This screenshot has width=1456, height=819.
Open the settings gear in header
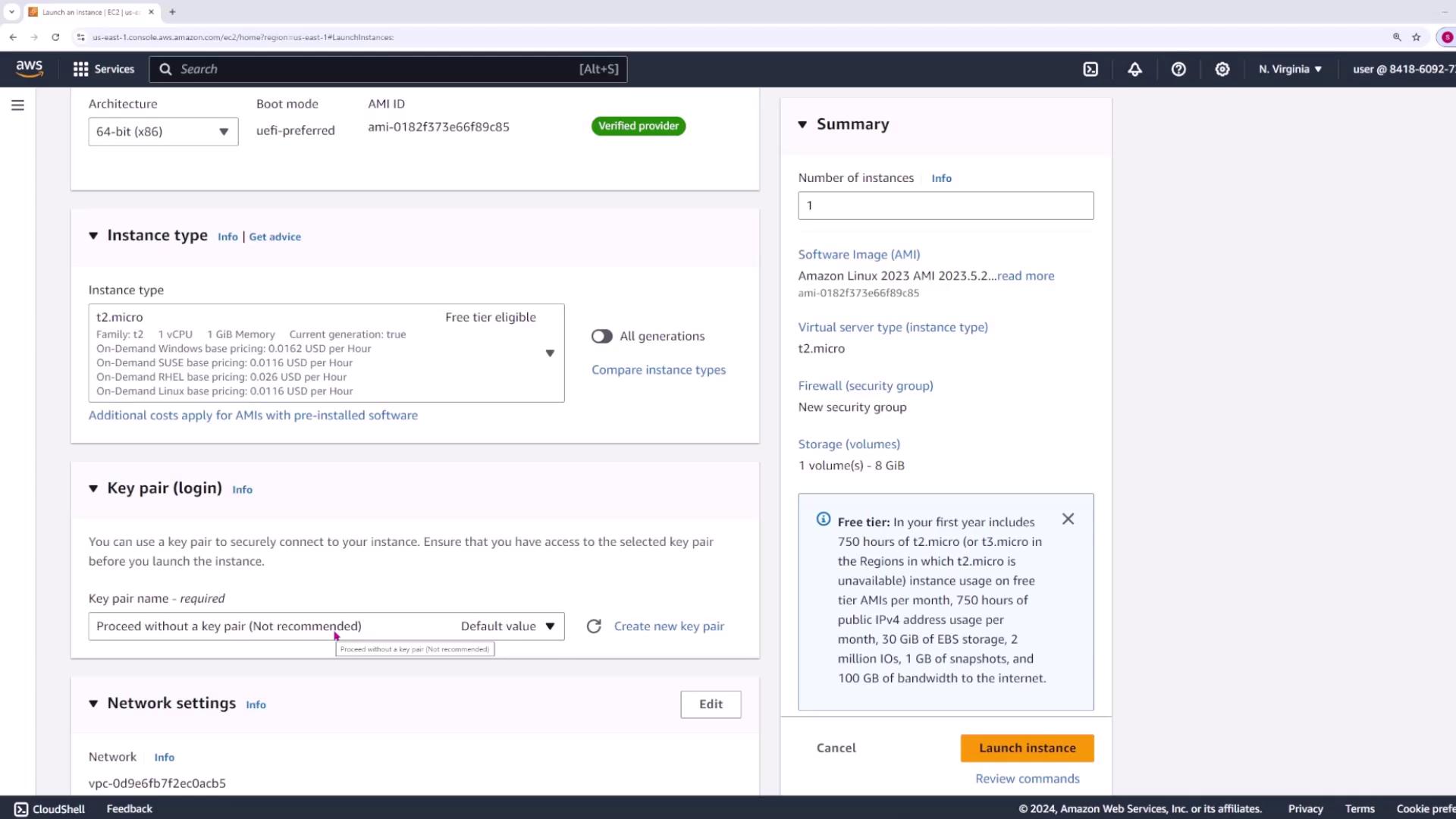1222,69
